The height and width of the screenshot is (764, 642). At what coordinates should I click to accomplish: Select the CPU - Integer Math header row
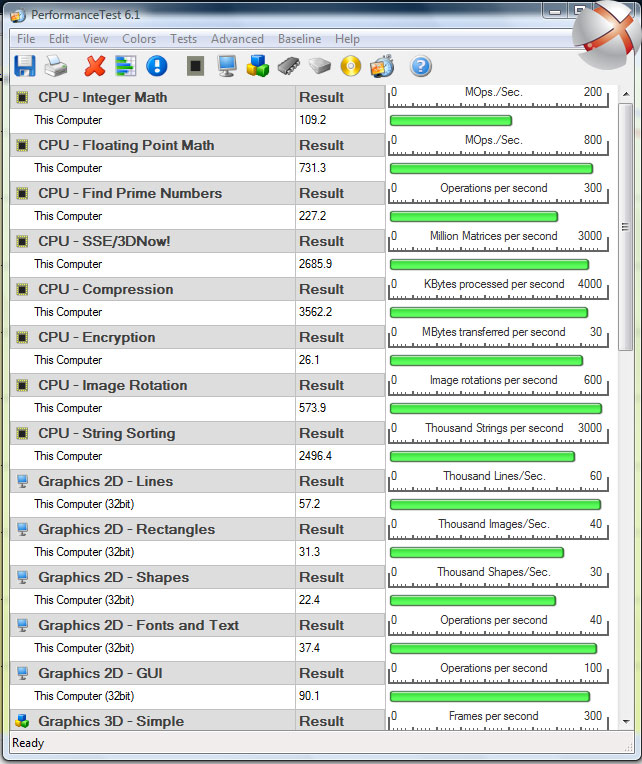pyautogui.click(x=197, y=97)
